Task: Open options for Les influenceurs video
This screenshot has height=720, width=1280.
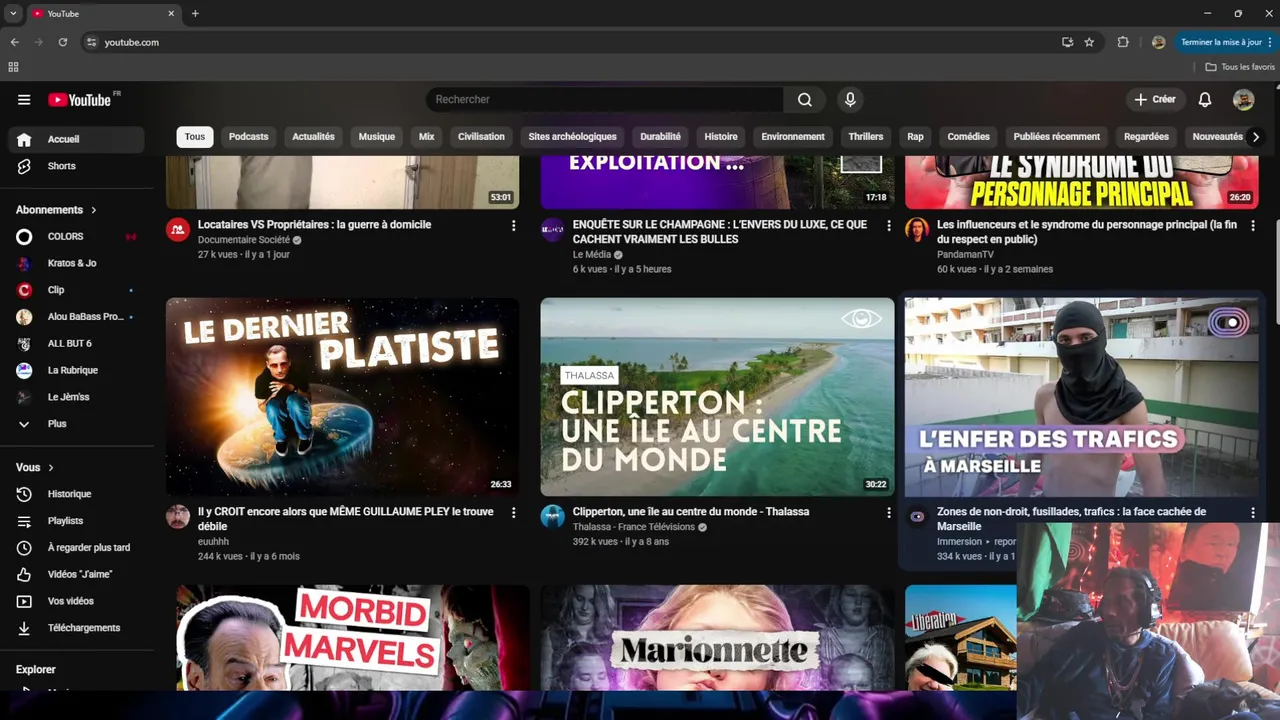Action: (x=1252, y=226)
